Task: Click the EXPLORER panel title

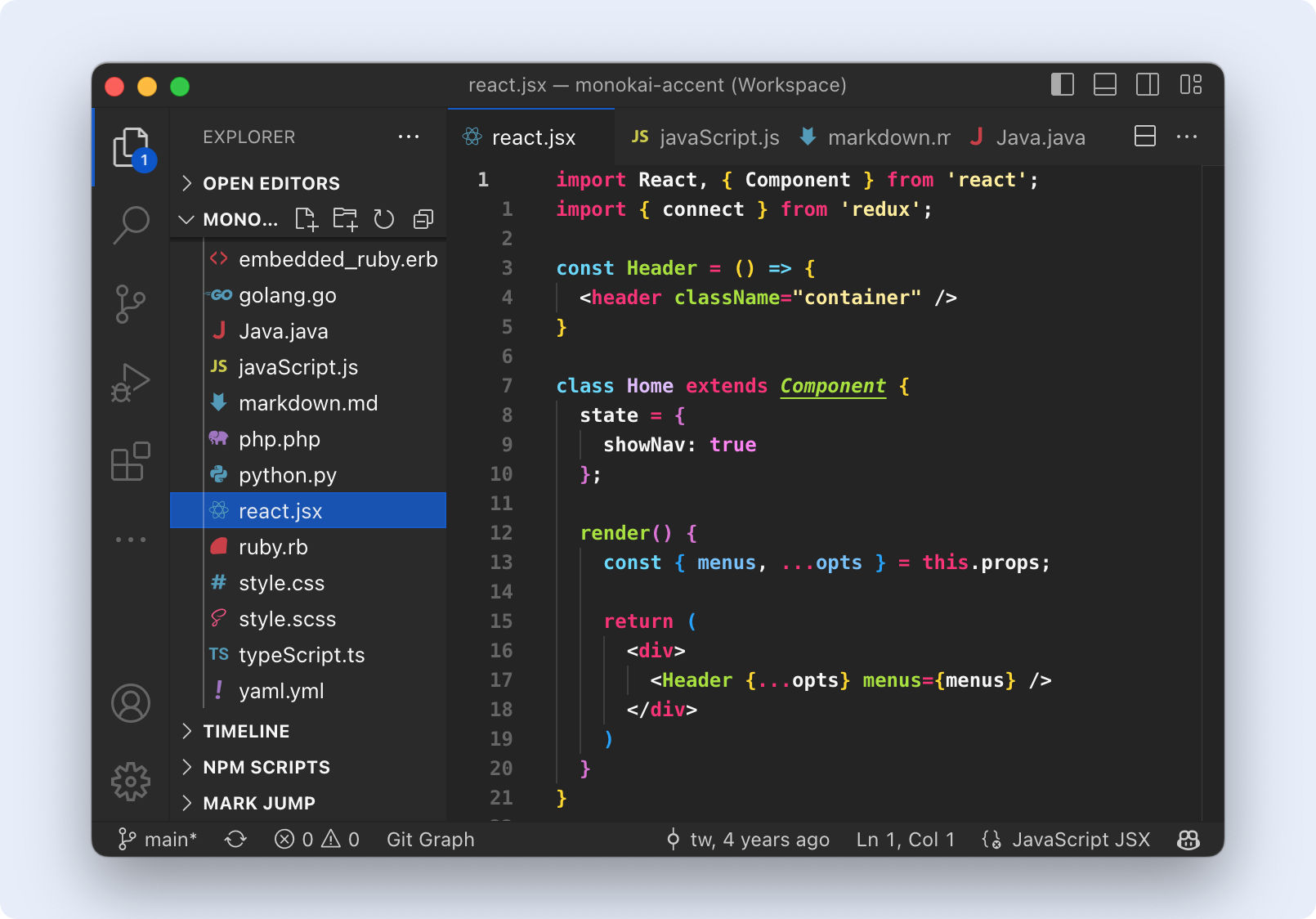Action: click(x=249, y=137)
